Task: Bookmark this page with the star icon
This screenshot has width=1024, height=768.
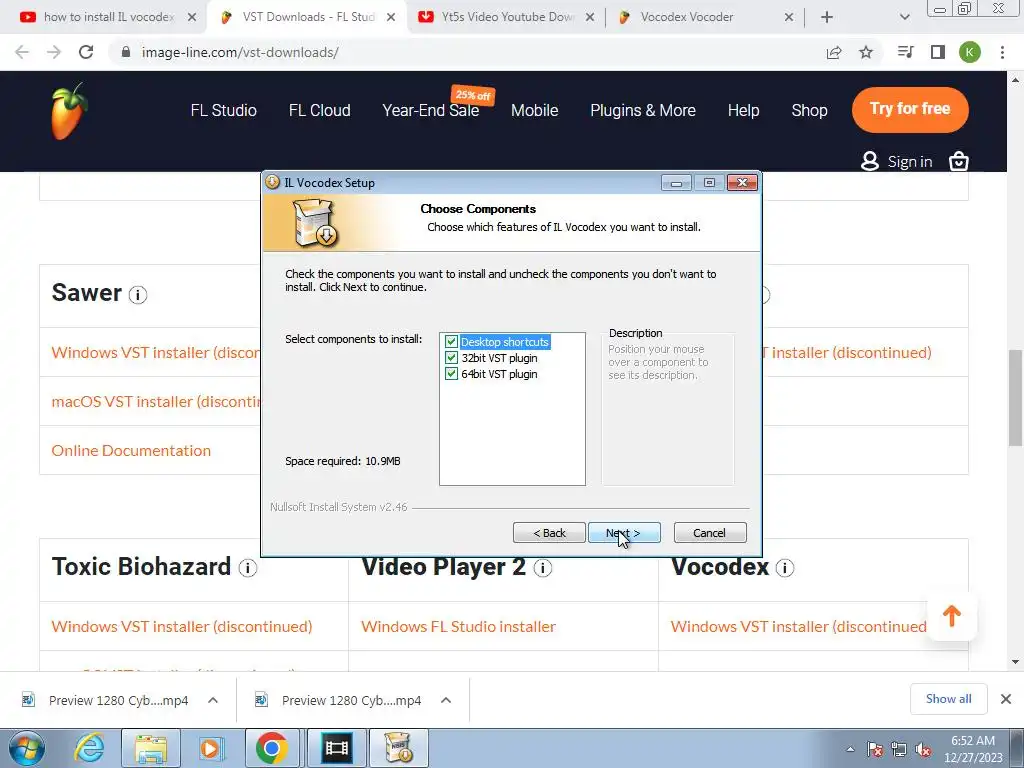Action: coord(866,52)
